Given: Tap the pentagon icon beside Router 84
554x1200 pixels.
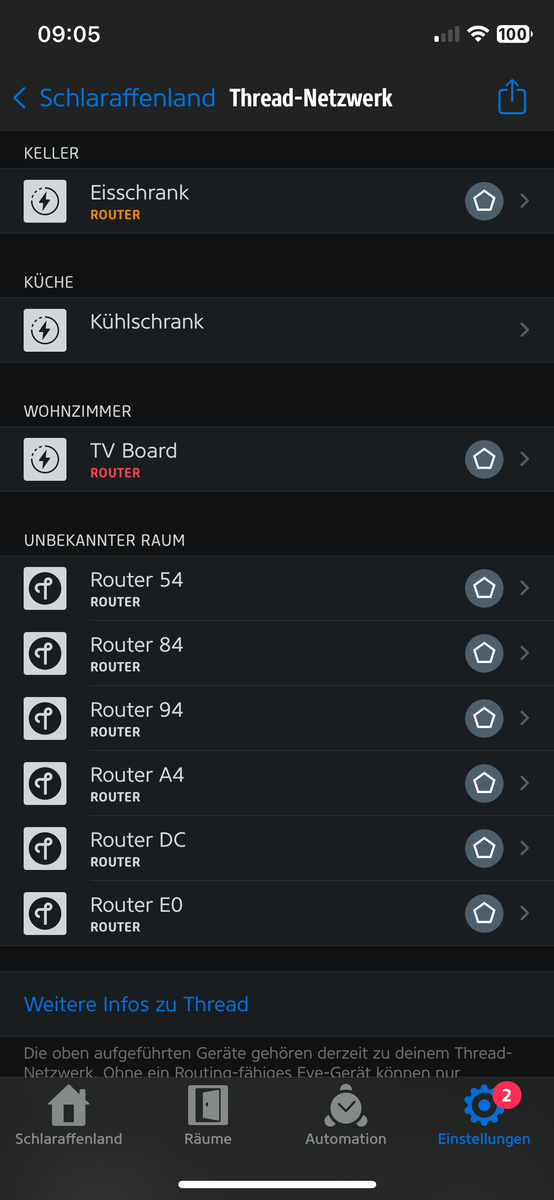Looking at the screenshot, I should pyautogui.click(x=484, y=653).
